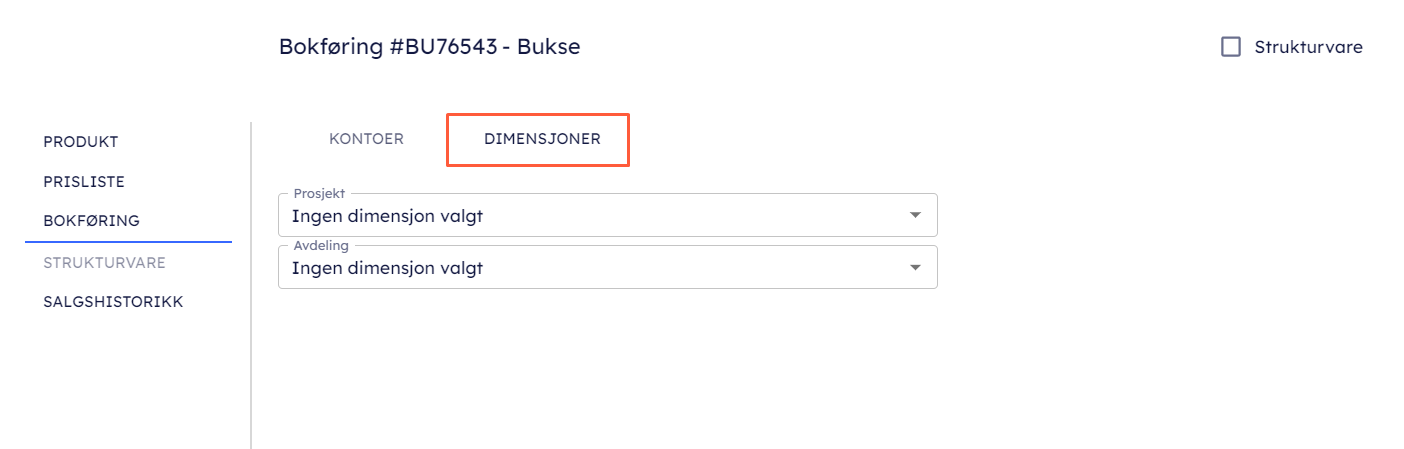Select the Dimensjoner tab

[x=542, y=139]
